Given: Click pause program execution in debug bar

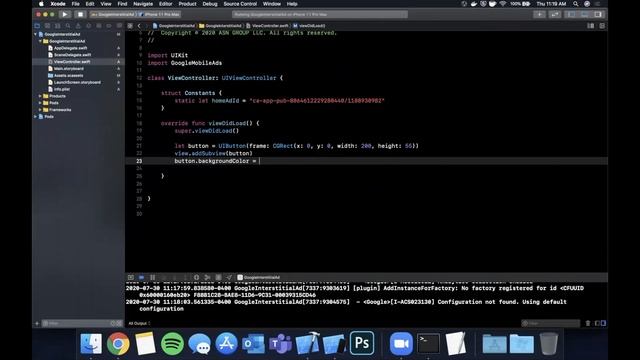Looking at the screenshot, I should pyautogui.click(x=152, y=277).
